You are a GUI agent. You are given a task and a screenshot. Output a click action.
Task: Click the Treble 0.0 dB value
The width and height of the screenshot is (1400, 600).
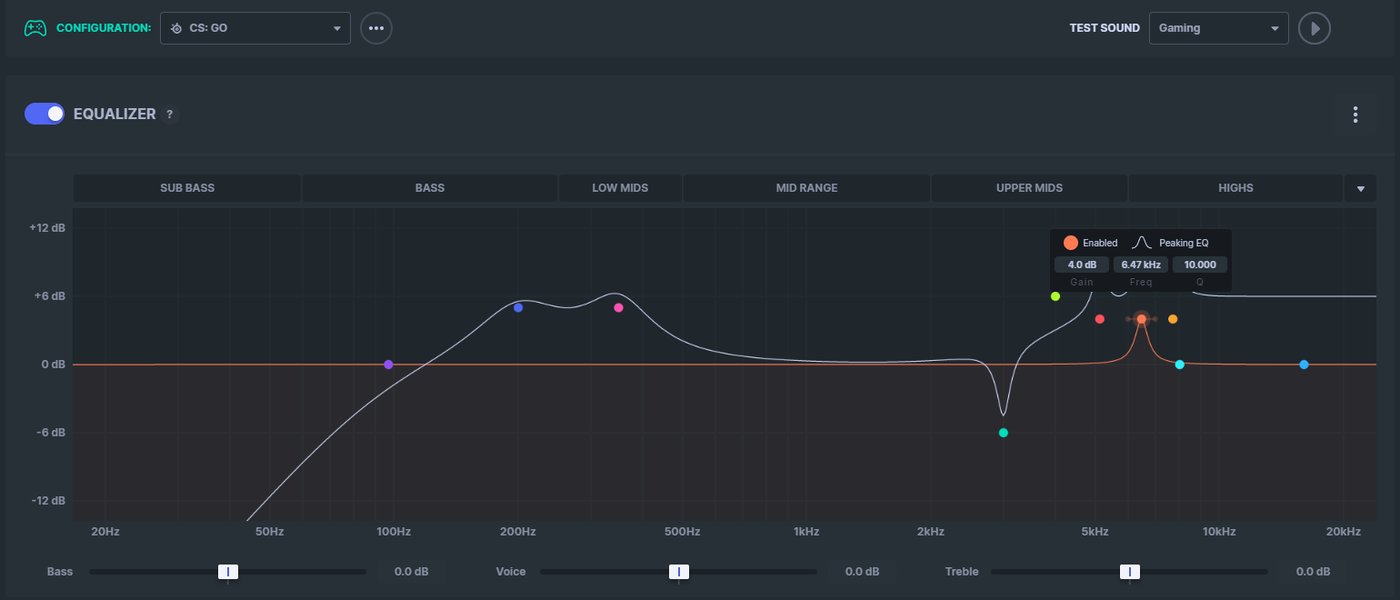pos(1313,572)
